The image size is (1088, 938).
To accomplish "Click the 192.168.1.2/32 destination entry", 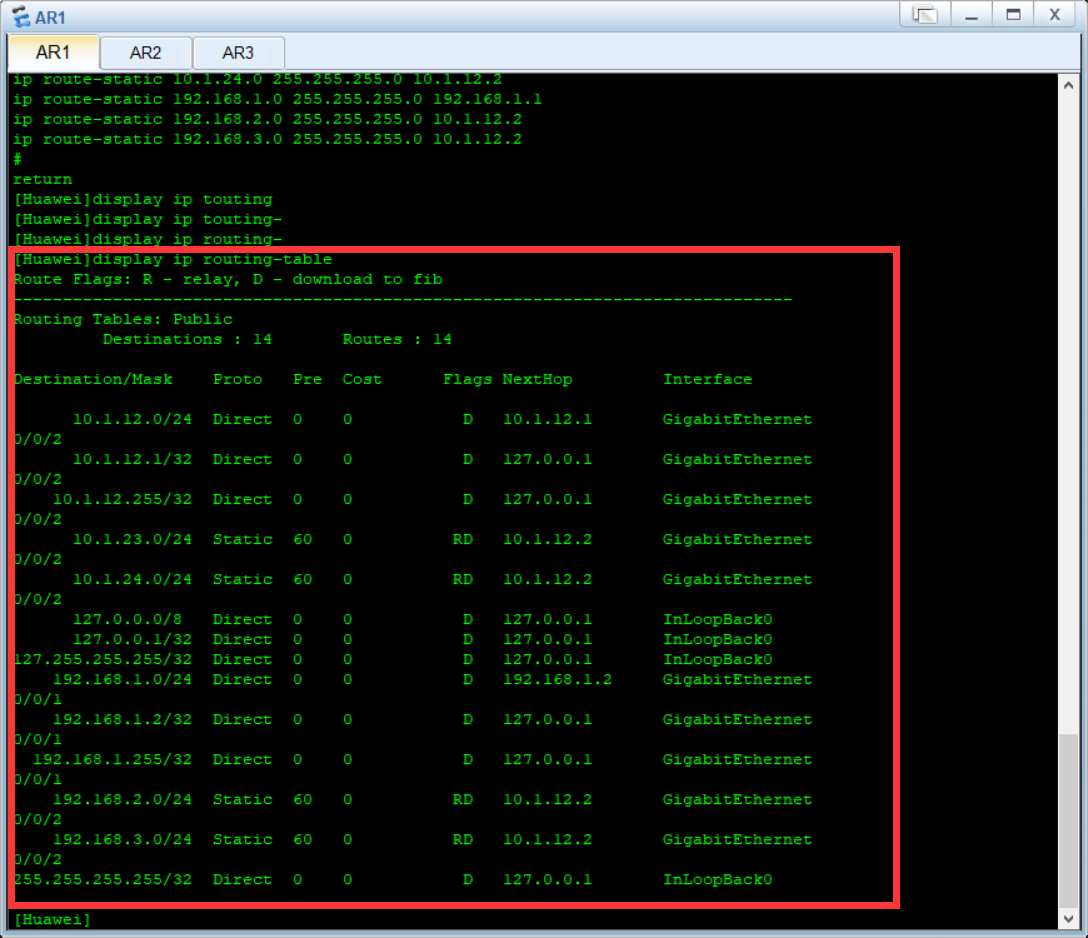I will [x=122, y=719].
